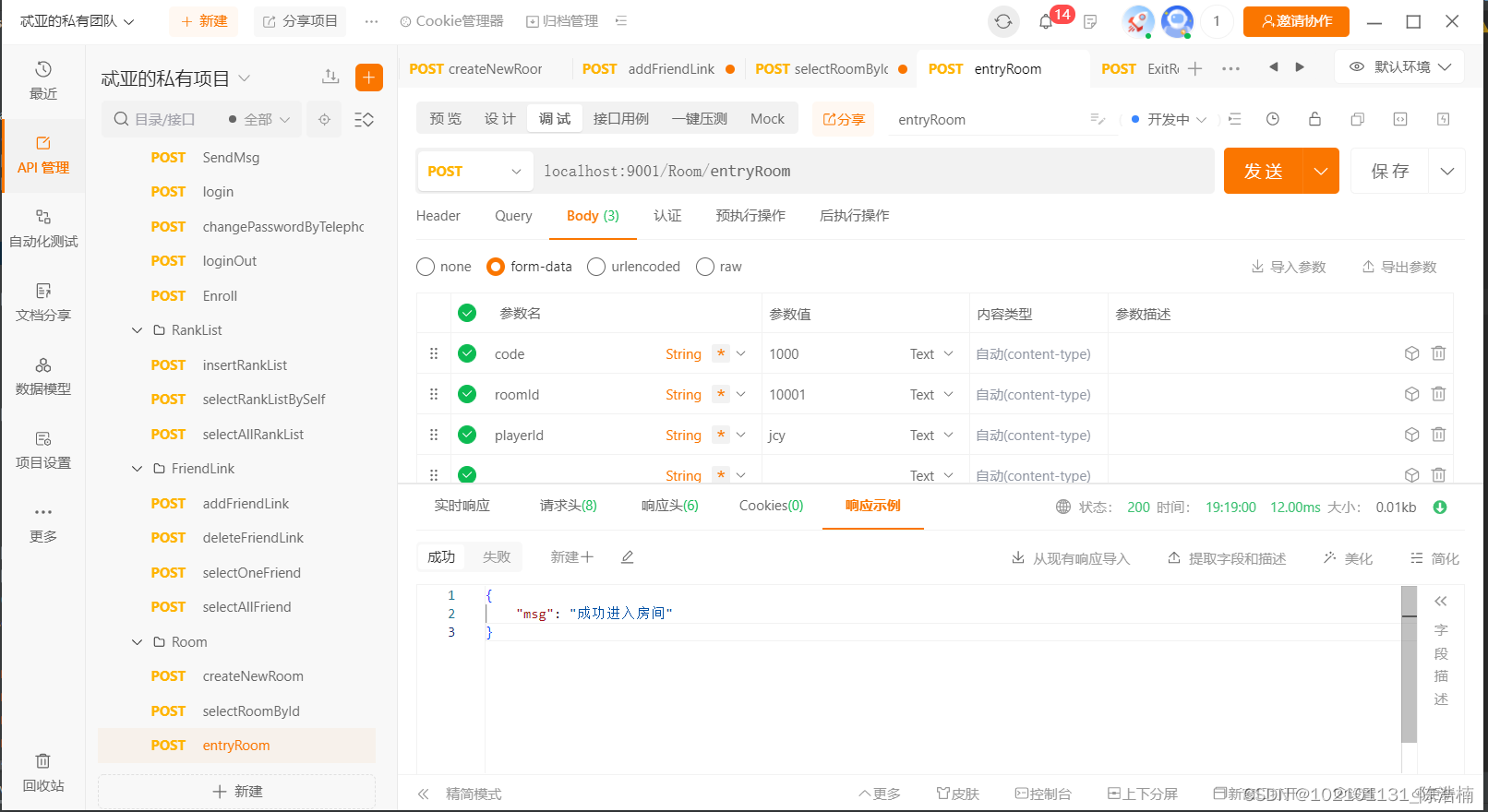Open 文档分享 sidebar section
The height and width of the screenshot is (812, 1488).
click(x=43, y=302)
